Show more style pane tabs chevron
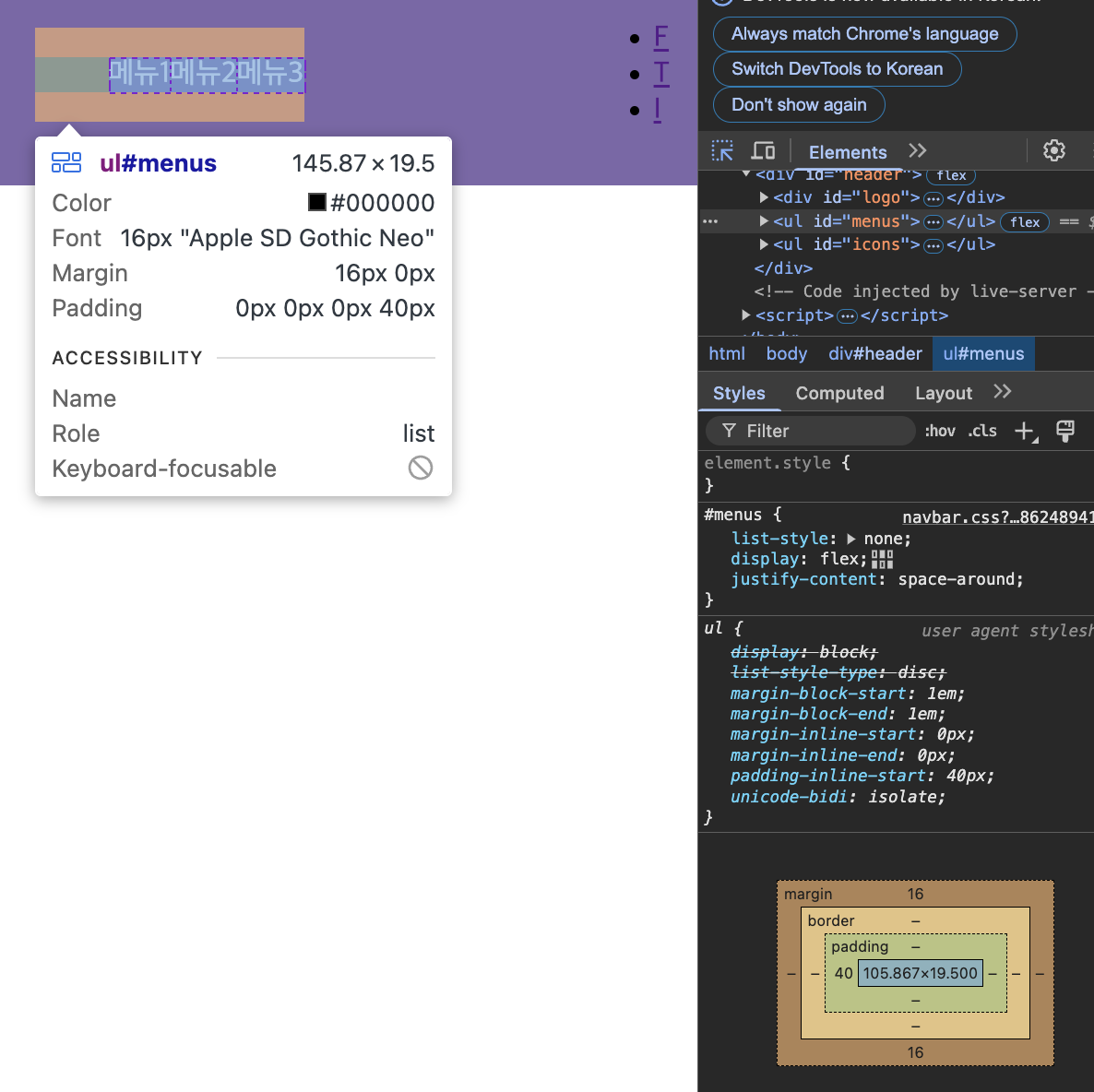This screenshot has width=1094, height=1092. pyautogui.click(x=1003, y=391)
